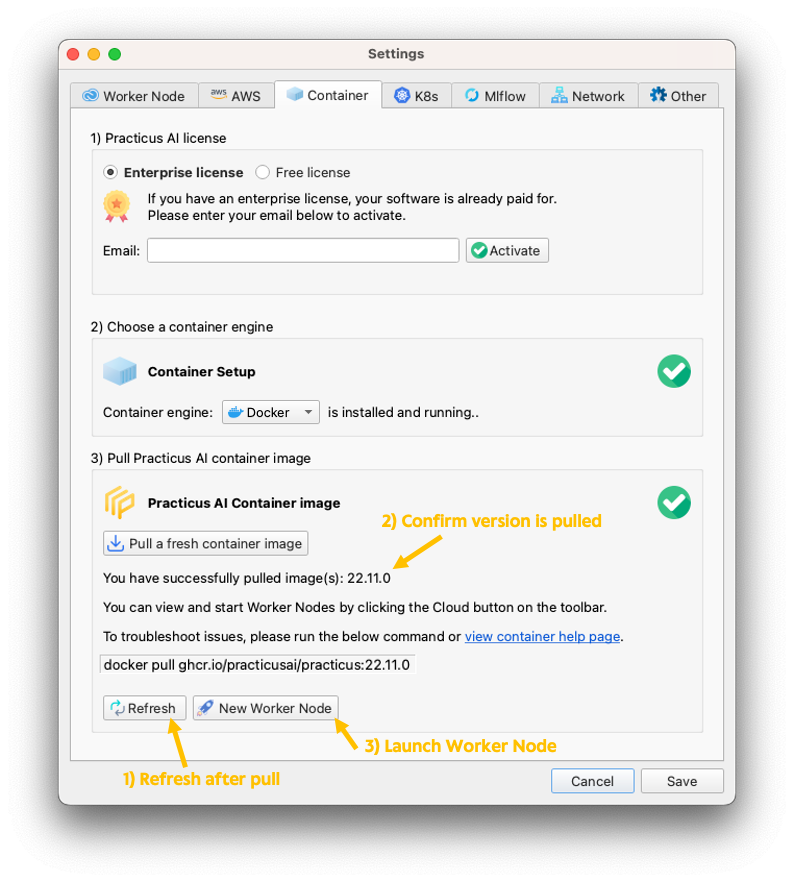Open the Network tab

[x=588, y=96]
